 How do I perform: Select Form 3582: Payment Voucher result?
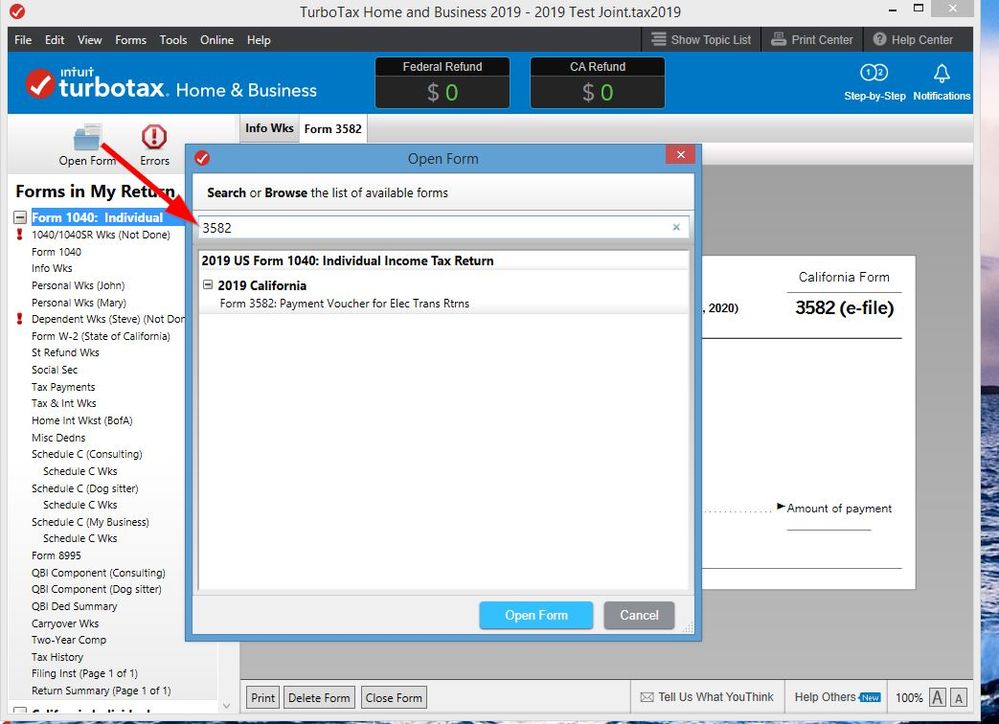click(345, 303)
